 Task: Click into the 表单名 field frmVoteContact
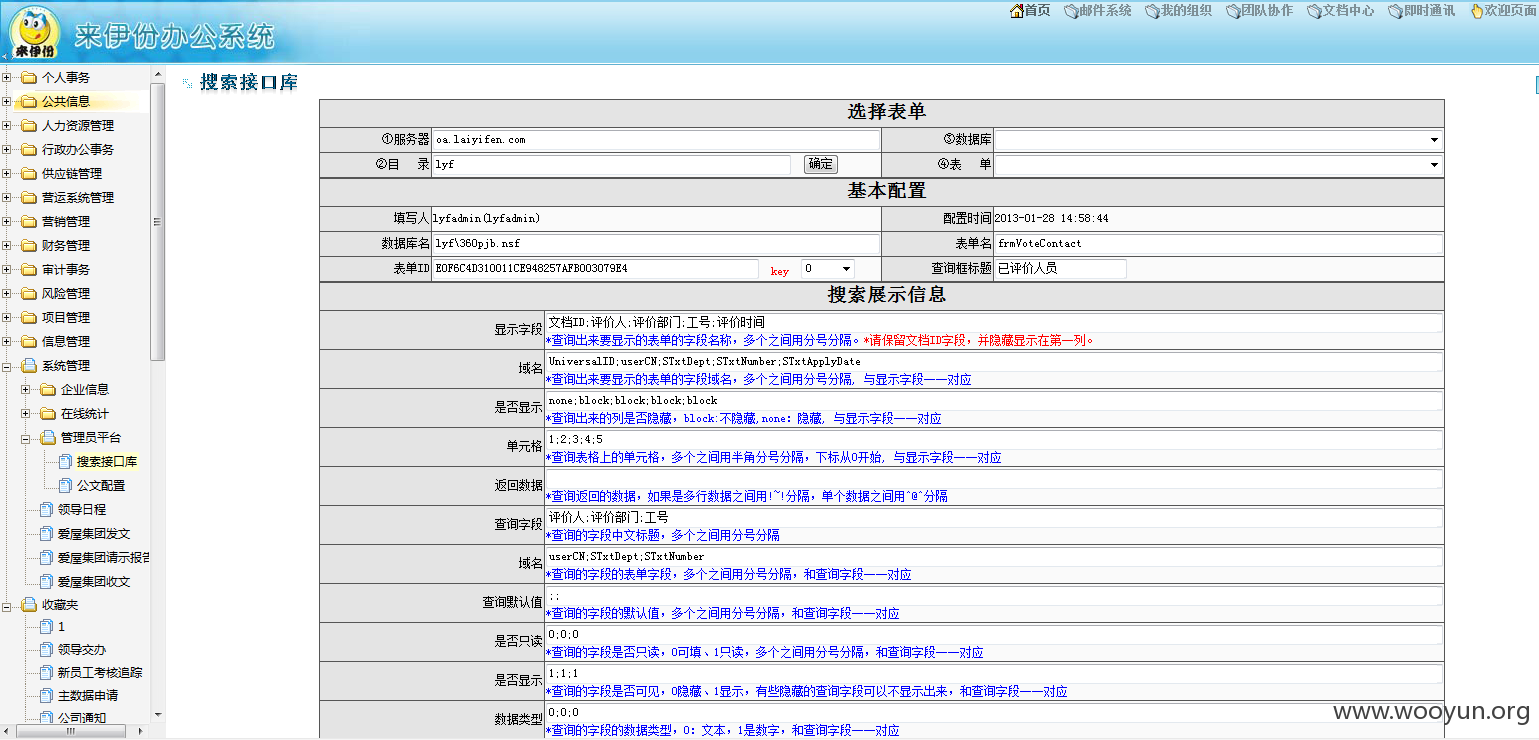pos(1218,244)
